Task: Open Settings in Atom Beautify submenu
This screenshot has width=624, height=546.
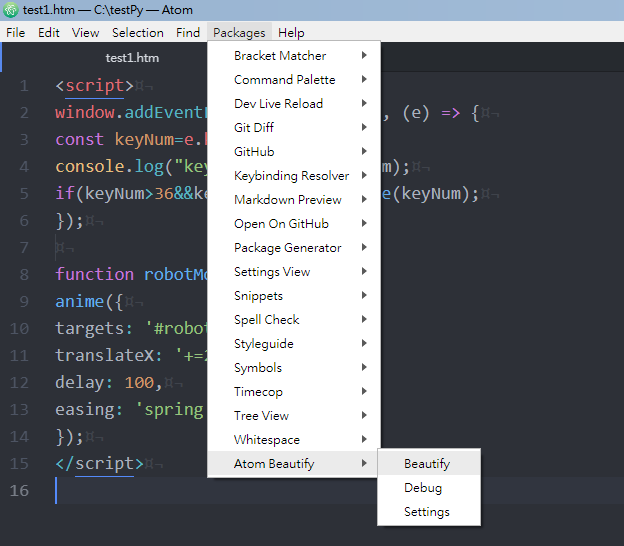Action: tap(429, 512)
